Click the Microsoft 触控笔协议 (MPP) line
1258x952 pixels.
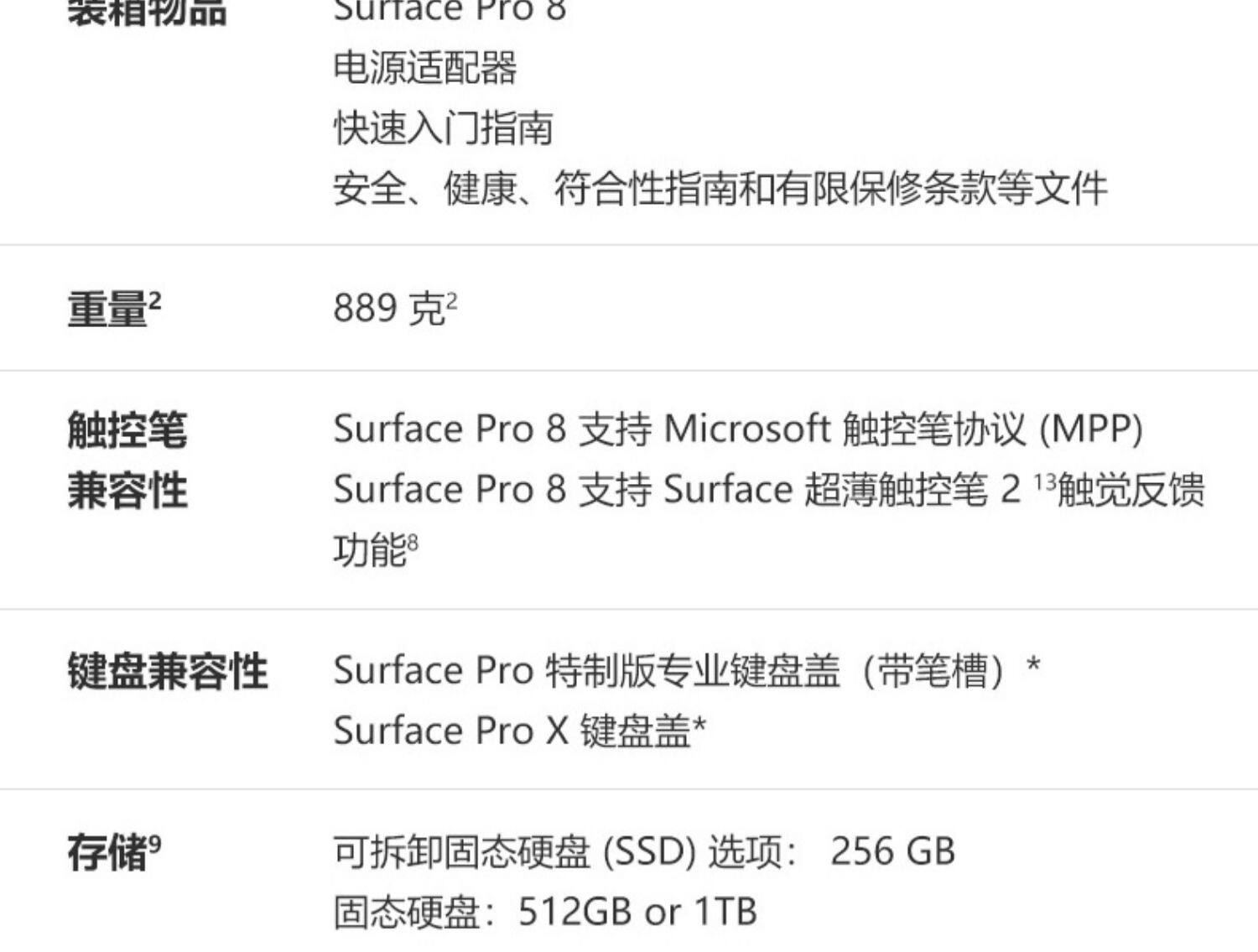point(738,429)
